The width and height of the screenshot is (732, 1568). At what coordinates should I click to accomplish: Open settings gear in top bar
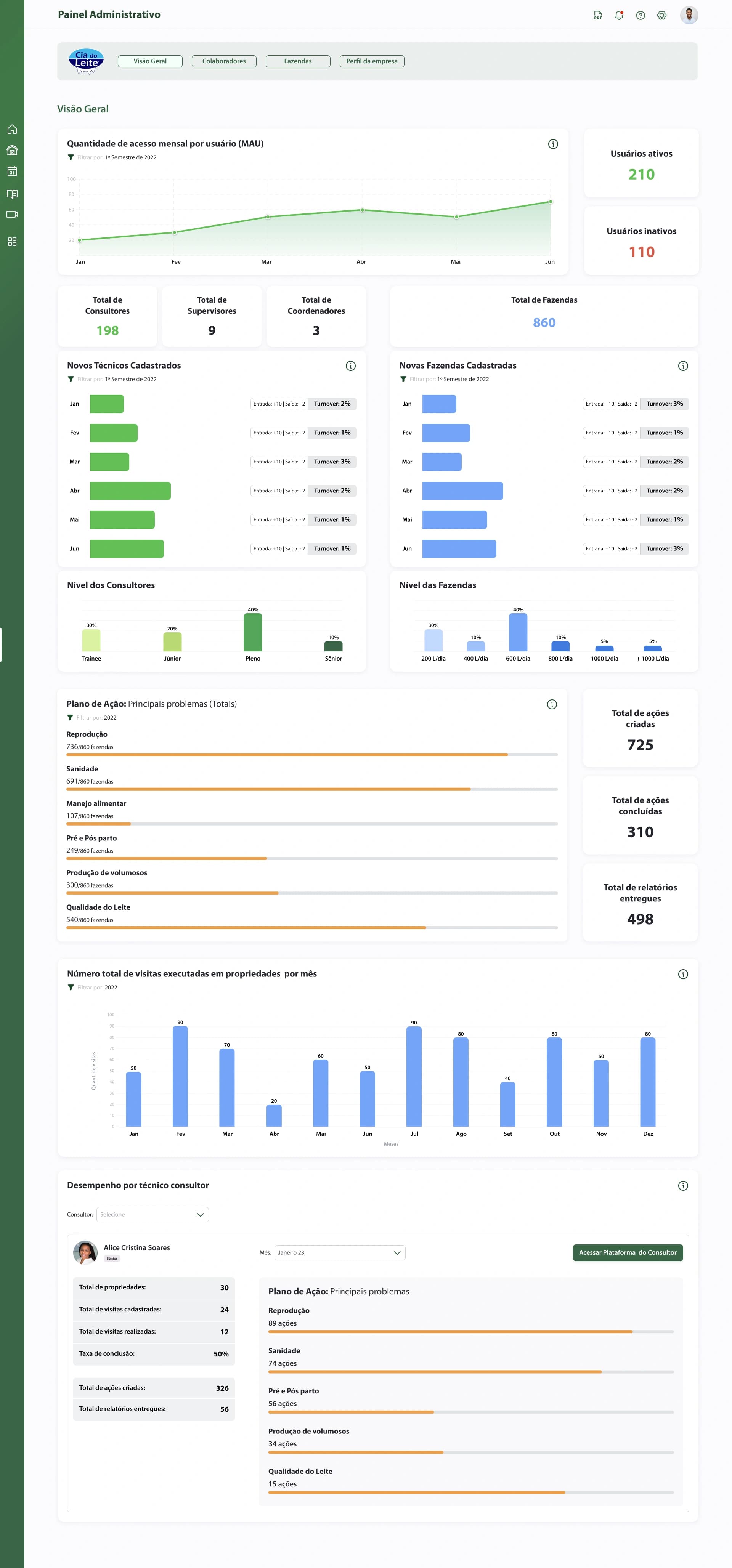pos(661,15)
